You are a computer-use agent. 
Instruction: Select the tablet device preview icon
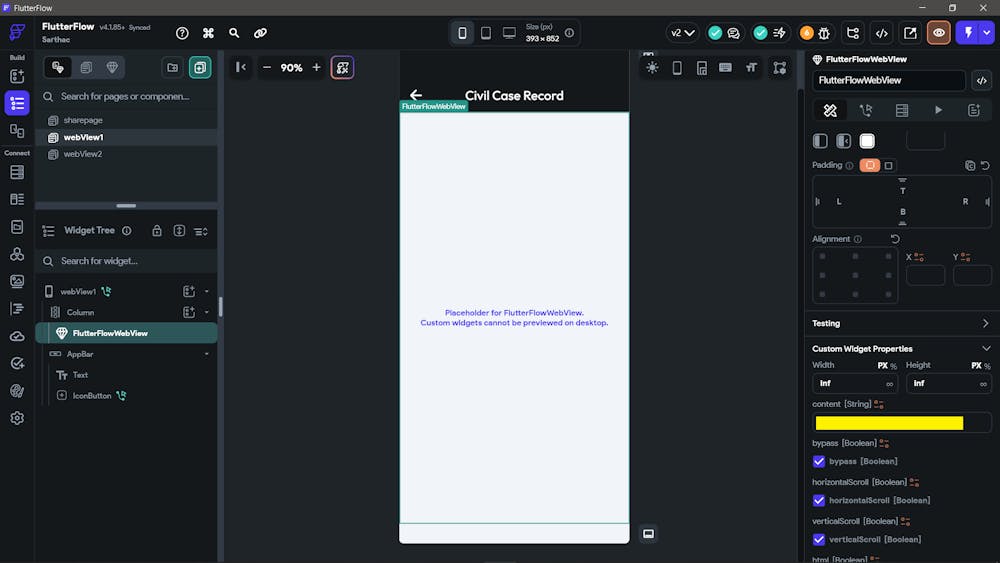[x=485, y=33]
